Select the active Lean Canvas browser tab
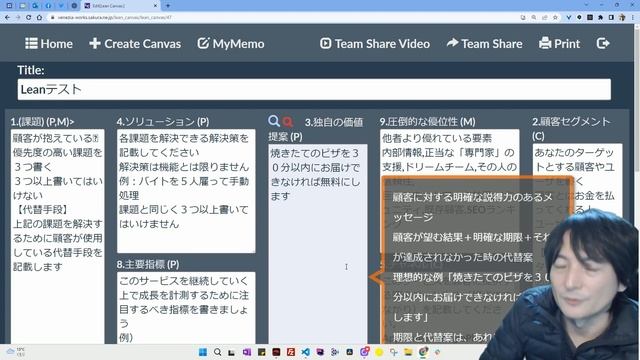This screenshot has width=640, height=360. (120, 6)
